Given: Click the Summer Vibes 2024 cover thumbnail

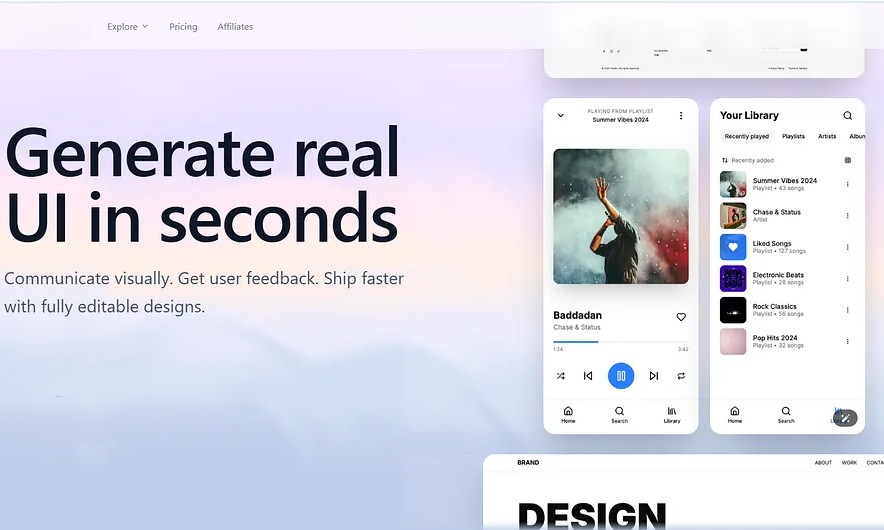Looking at the screenshot, I should point(733,184).
